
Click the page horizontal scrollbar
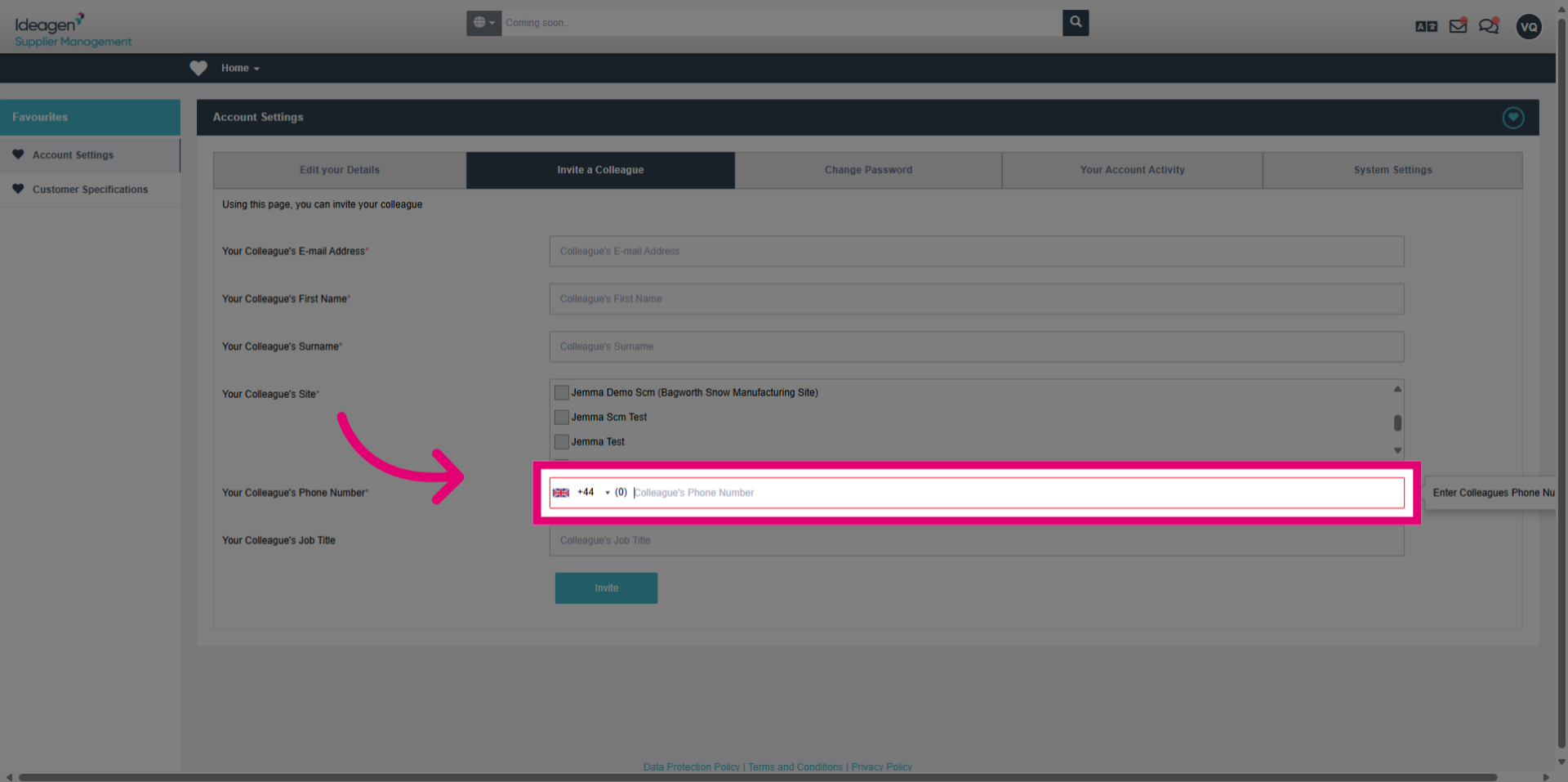tap(757, 777)
